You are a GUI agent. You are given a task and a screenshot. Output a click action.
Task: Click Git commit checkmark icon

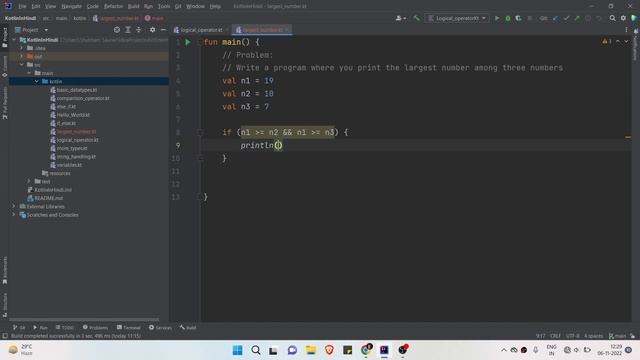566,18
